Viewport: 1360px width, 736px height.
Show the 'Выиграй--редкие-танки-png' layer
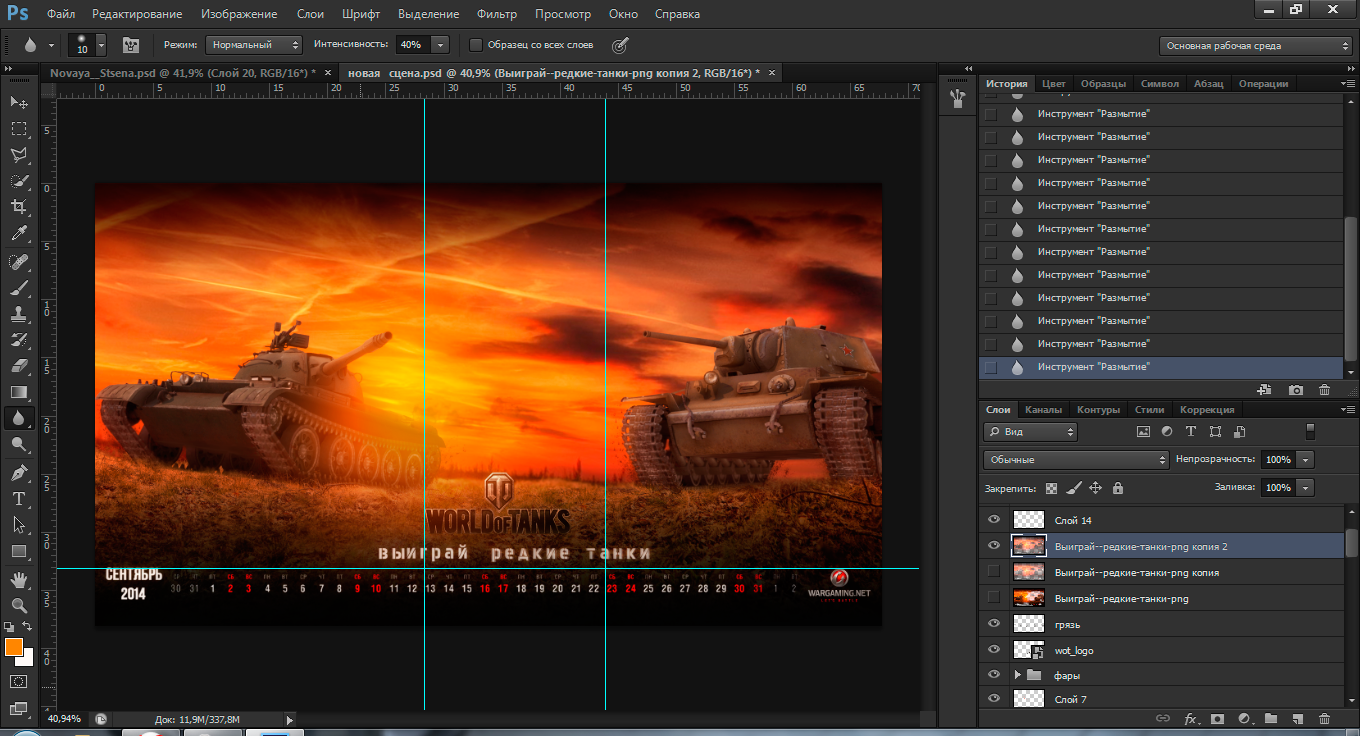pyautogui.click(x=993, y=598)
